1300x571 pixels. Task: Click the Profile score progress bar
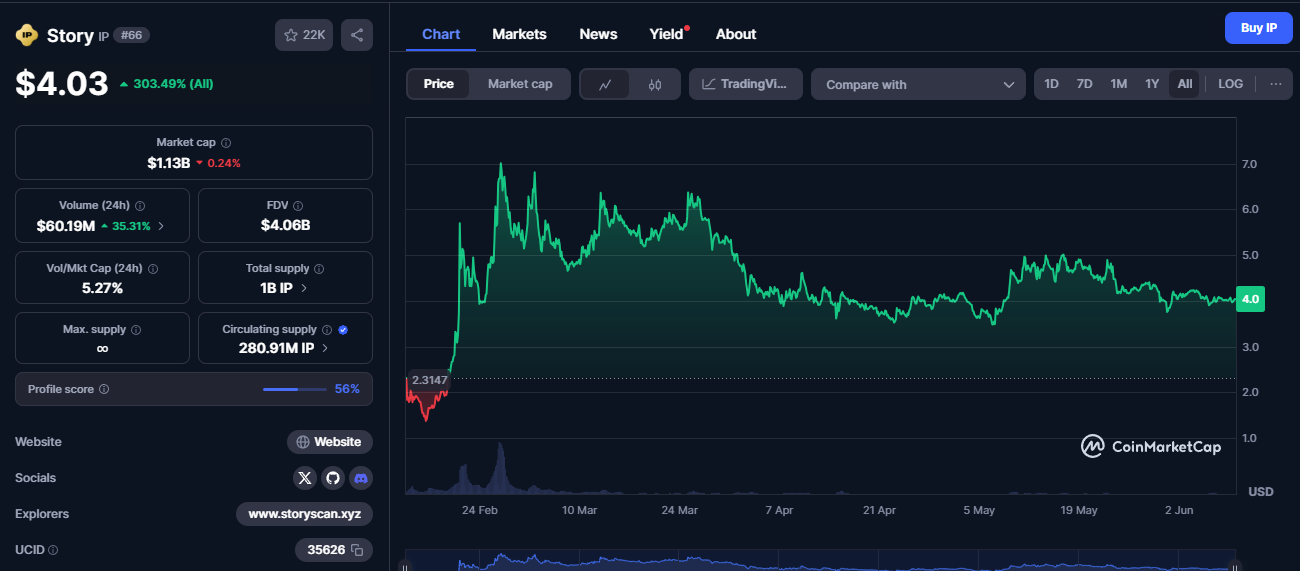[294, 389]
